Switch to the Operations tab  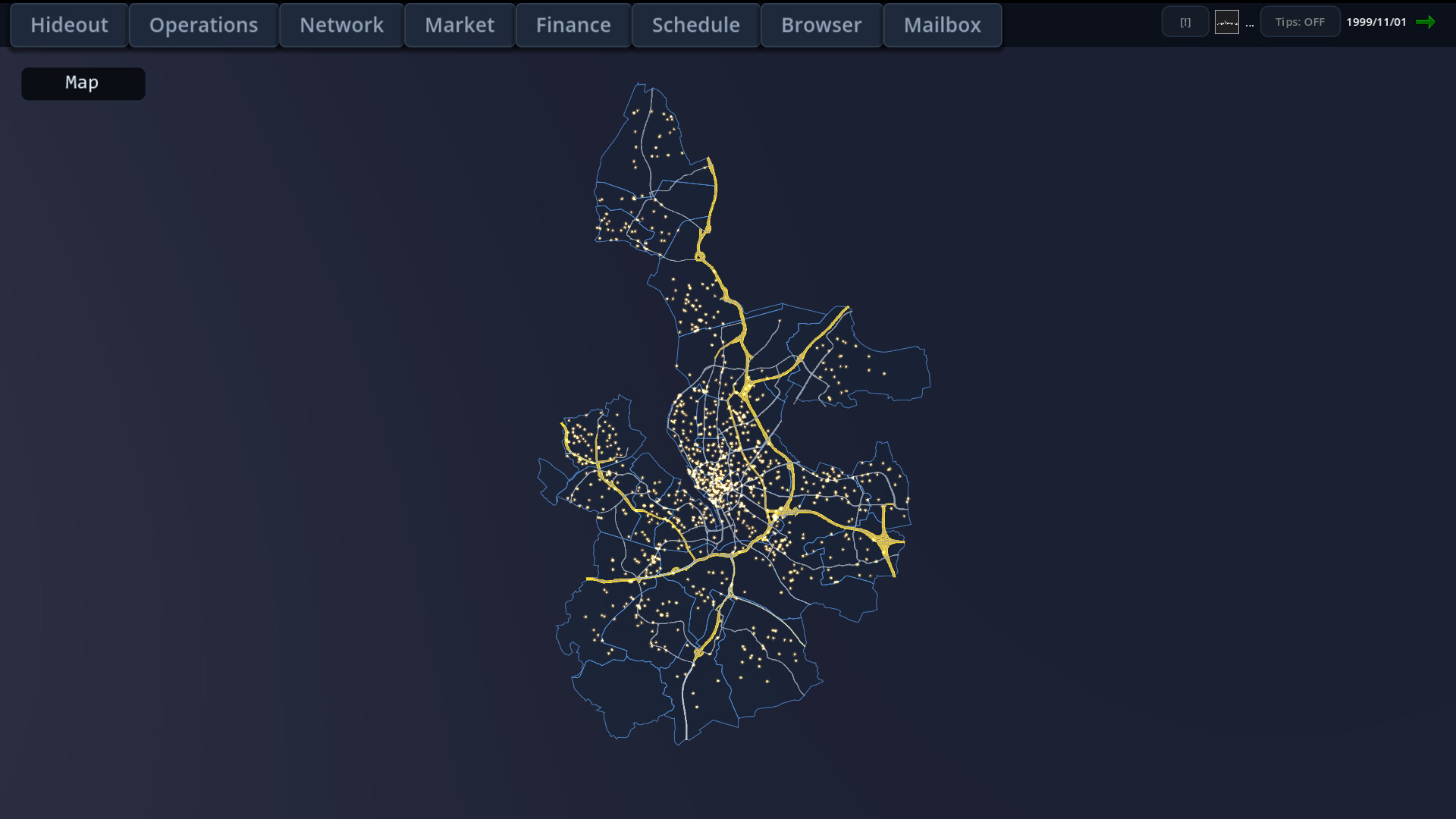pos(203,25)
